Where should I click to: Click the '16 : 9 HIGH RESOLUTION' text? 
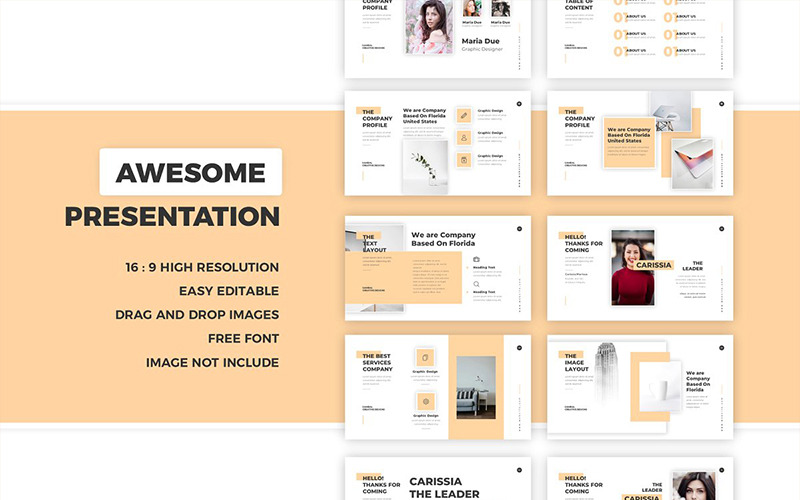click(202, 267)
